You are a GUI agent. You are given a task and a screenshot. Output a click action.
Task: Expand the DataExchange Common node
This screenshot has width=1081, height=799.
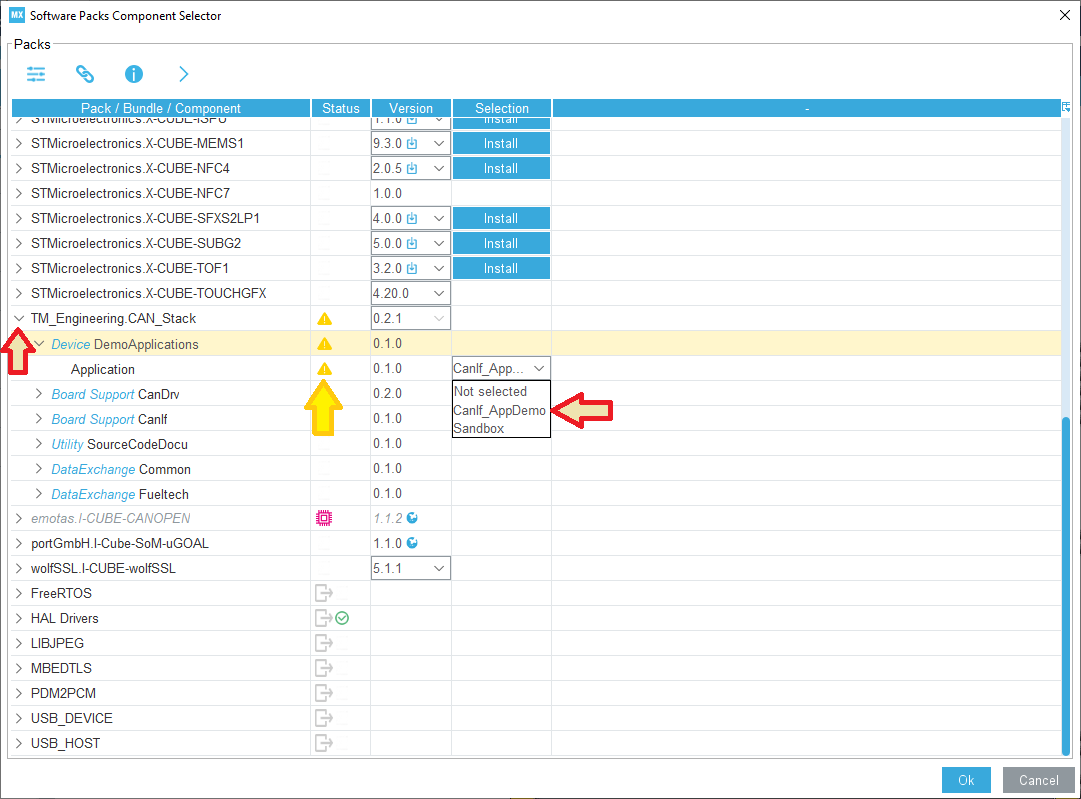[39, 469]
